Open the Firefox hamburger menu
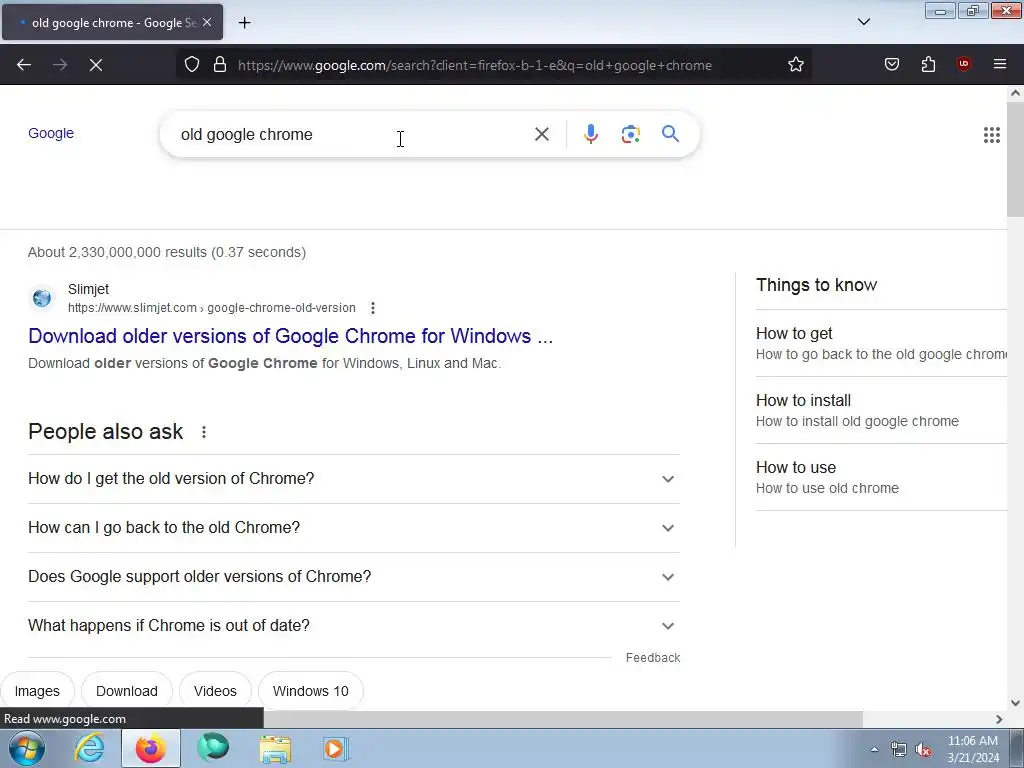1024x768 pixels. tap(1000, 65)
